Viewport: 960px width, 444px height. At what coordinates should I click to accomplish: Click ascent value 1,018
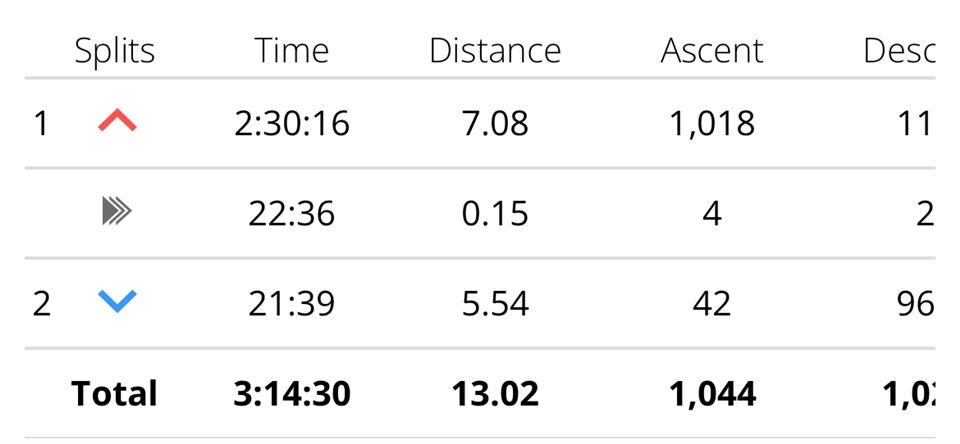click(712, 124)
